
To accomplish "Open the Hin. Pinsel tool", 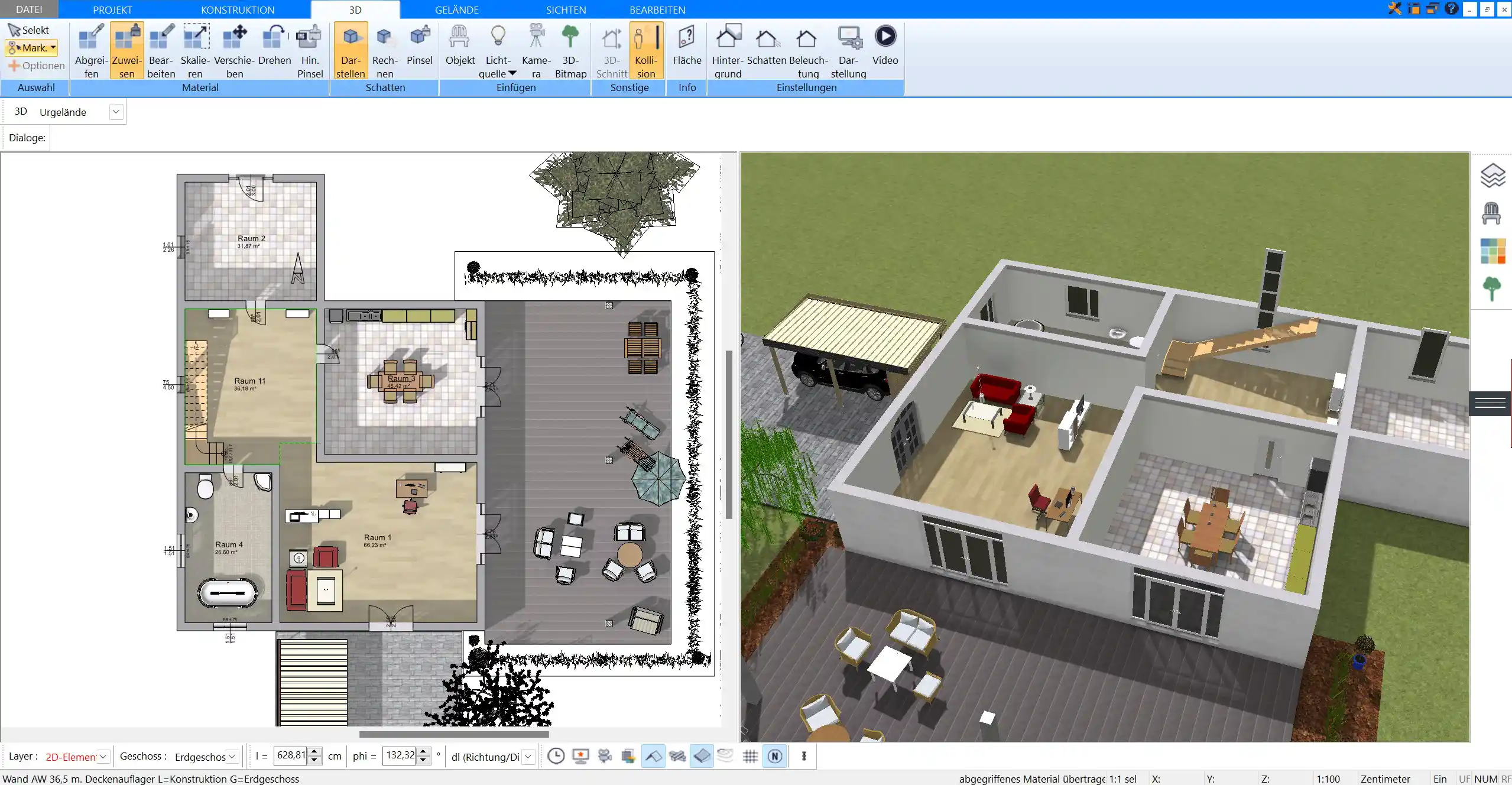I will (x=310, y=51).
